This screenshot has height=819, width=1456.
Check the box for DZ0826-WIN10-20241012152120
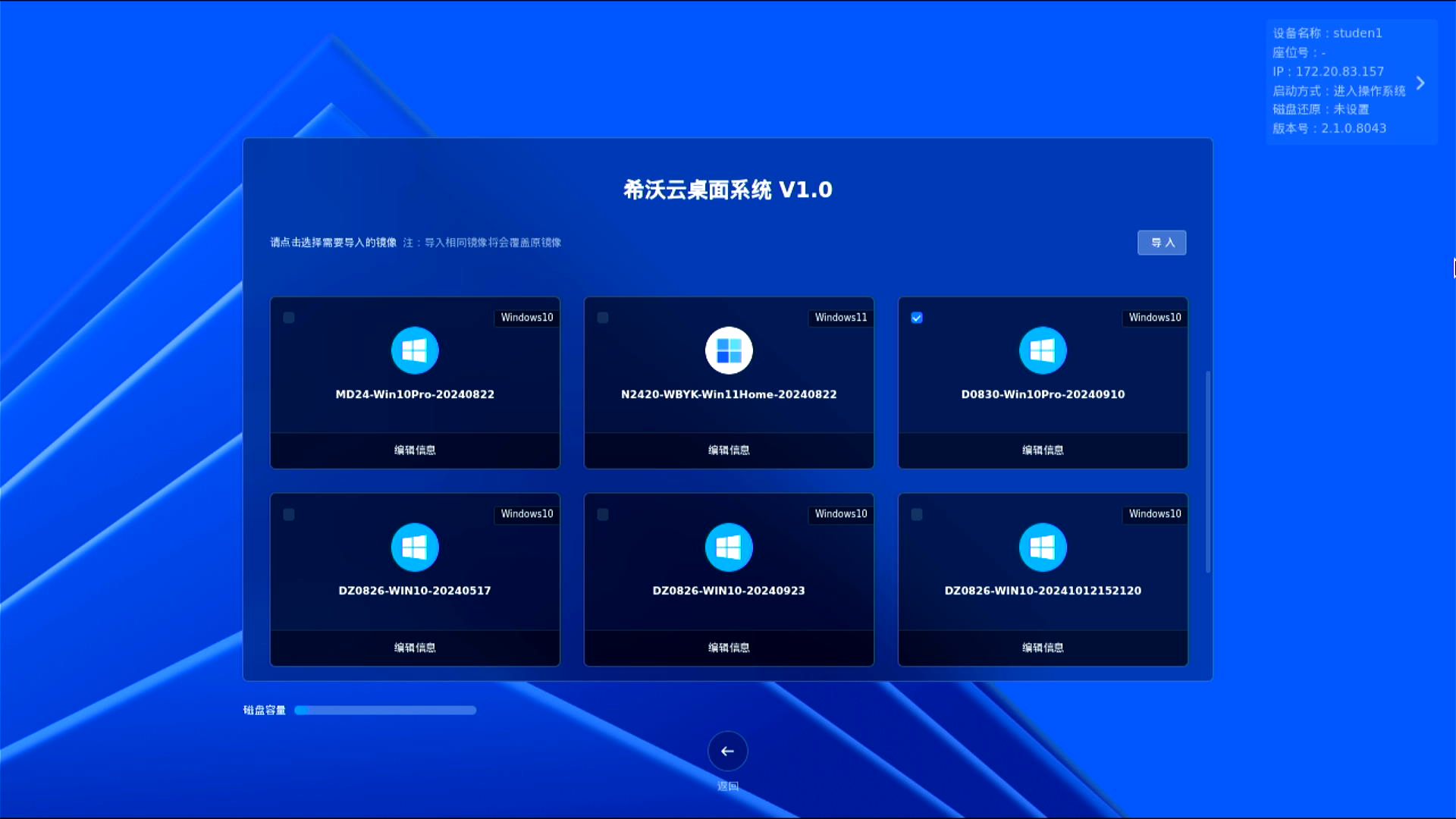pos(917,514)
